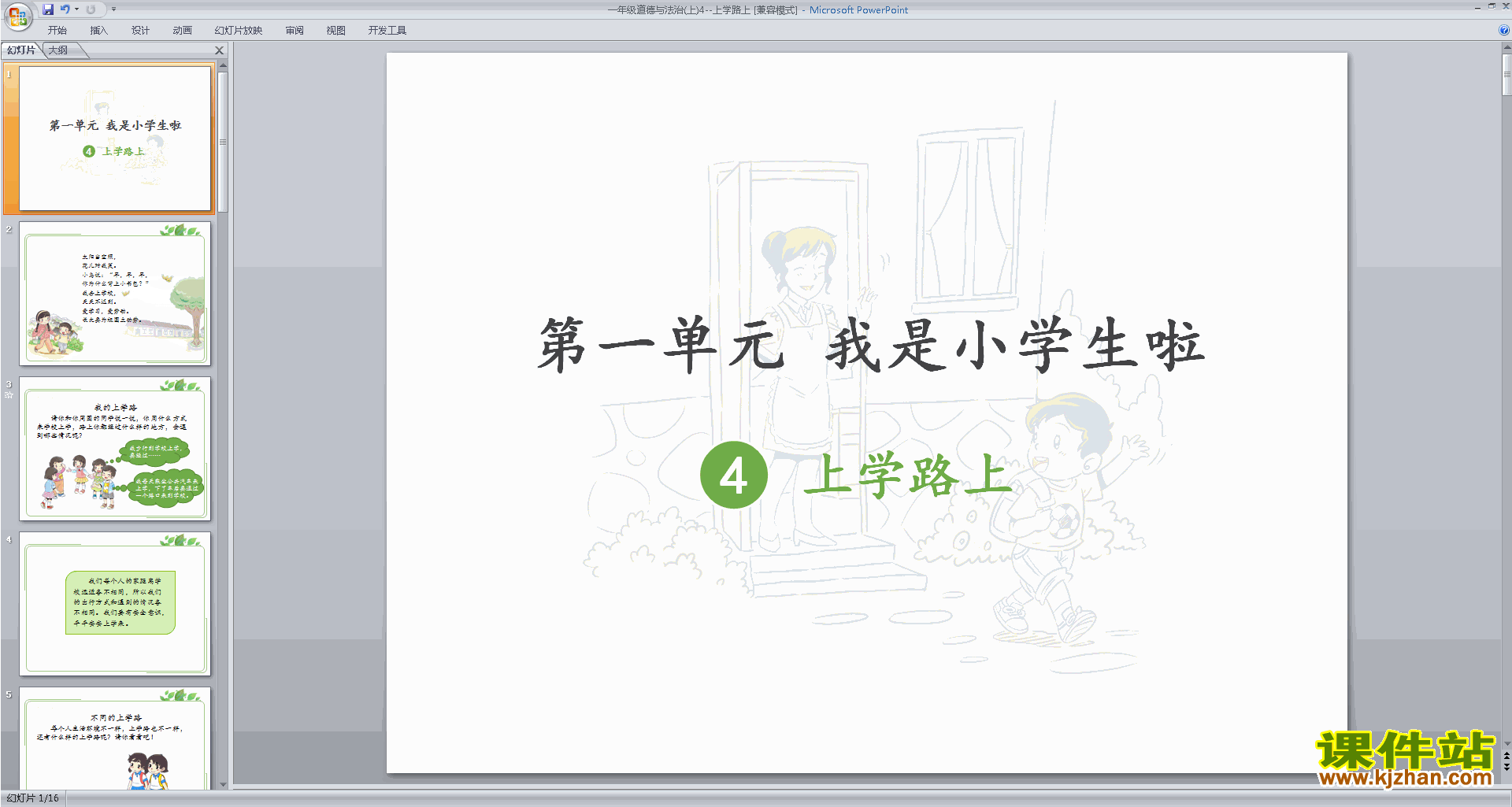1512x807 pixels.
Task: Click the greyed Redo icon
Action: coord(91,9)
